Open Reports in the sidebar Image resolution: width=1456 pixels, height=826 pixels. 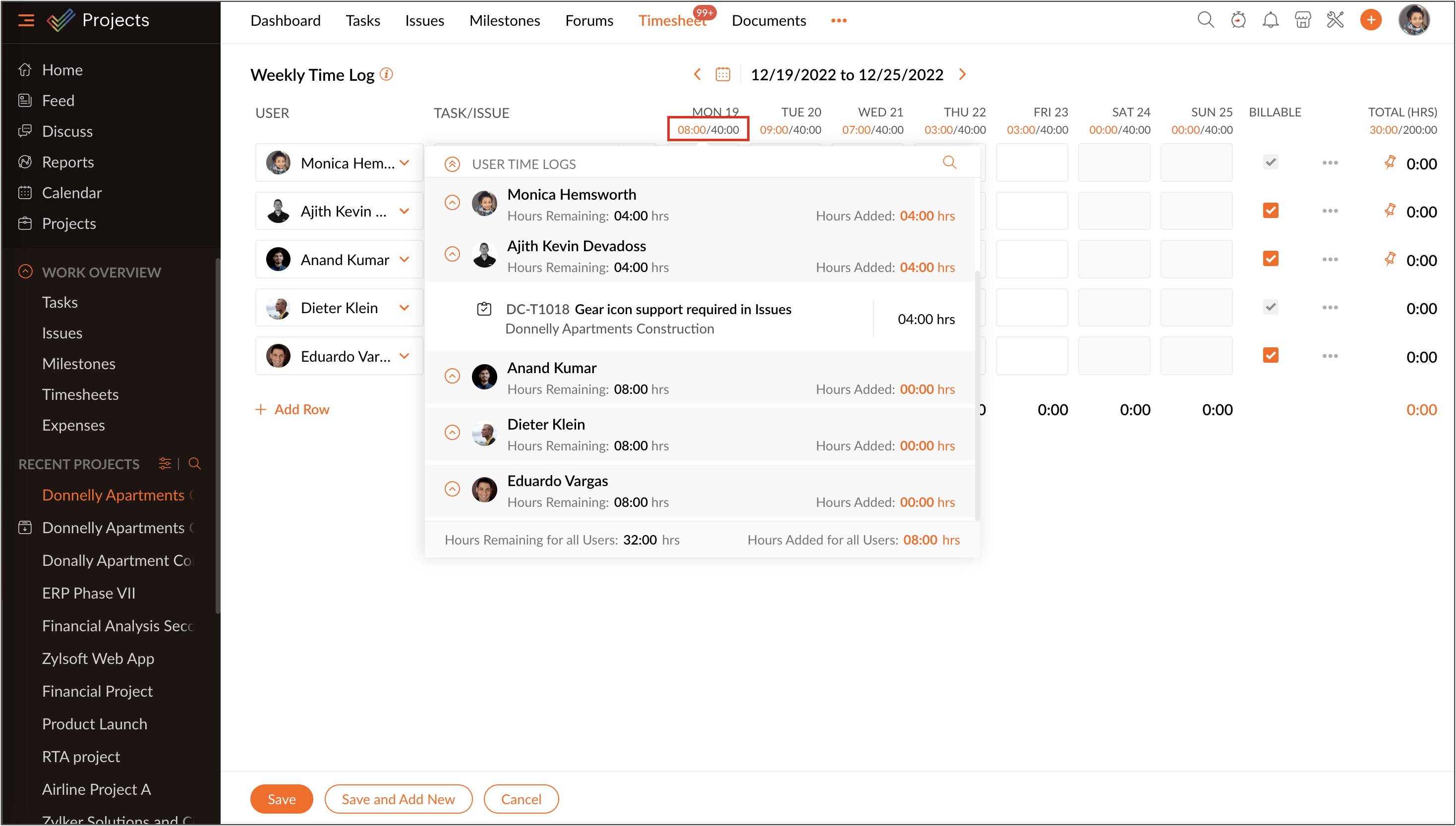pyautogui.click(x=67, y=162)
